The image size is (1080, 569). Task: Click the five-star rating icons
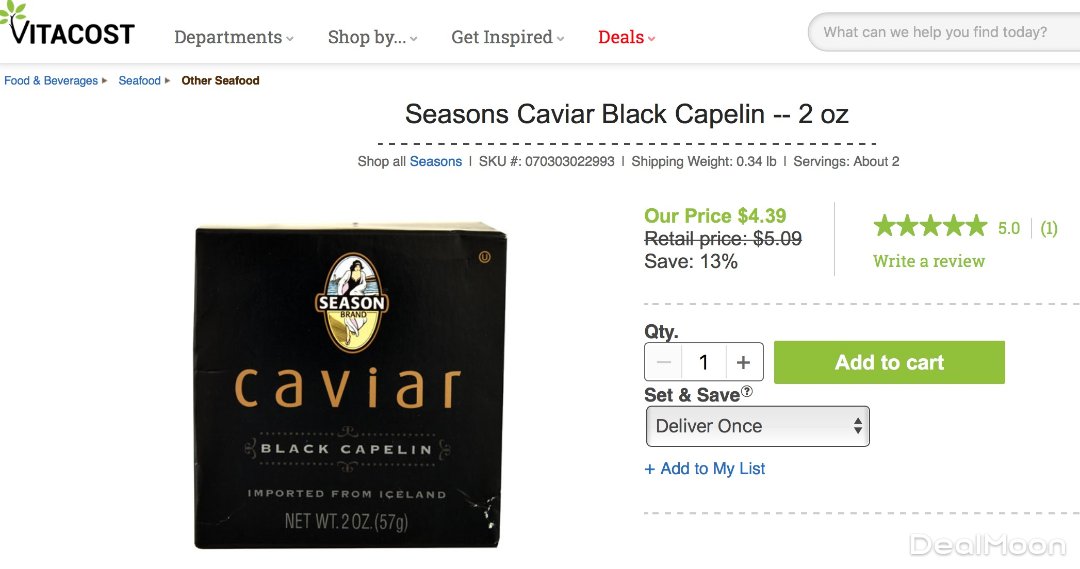click(930, 227)
